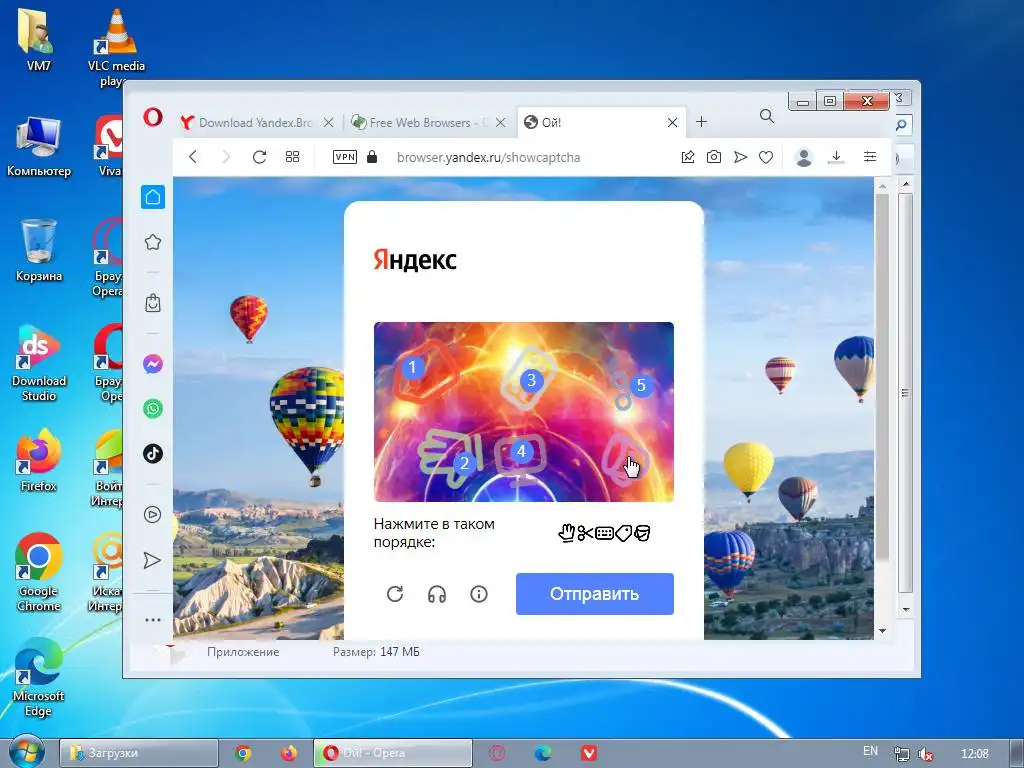Viewport: 1024px width, 768px height.
Task: Click captcha marker number 1
Action: (x=412, y=367)
